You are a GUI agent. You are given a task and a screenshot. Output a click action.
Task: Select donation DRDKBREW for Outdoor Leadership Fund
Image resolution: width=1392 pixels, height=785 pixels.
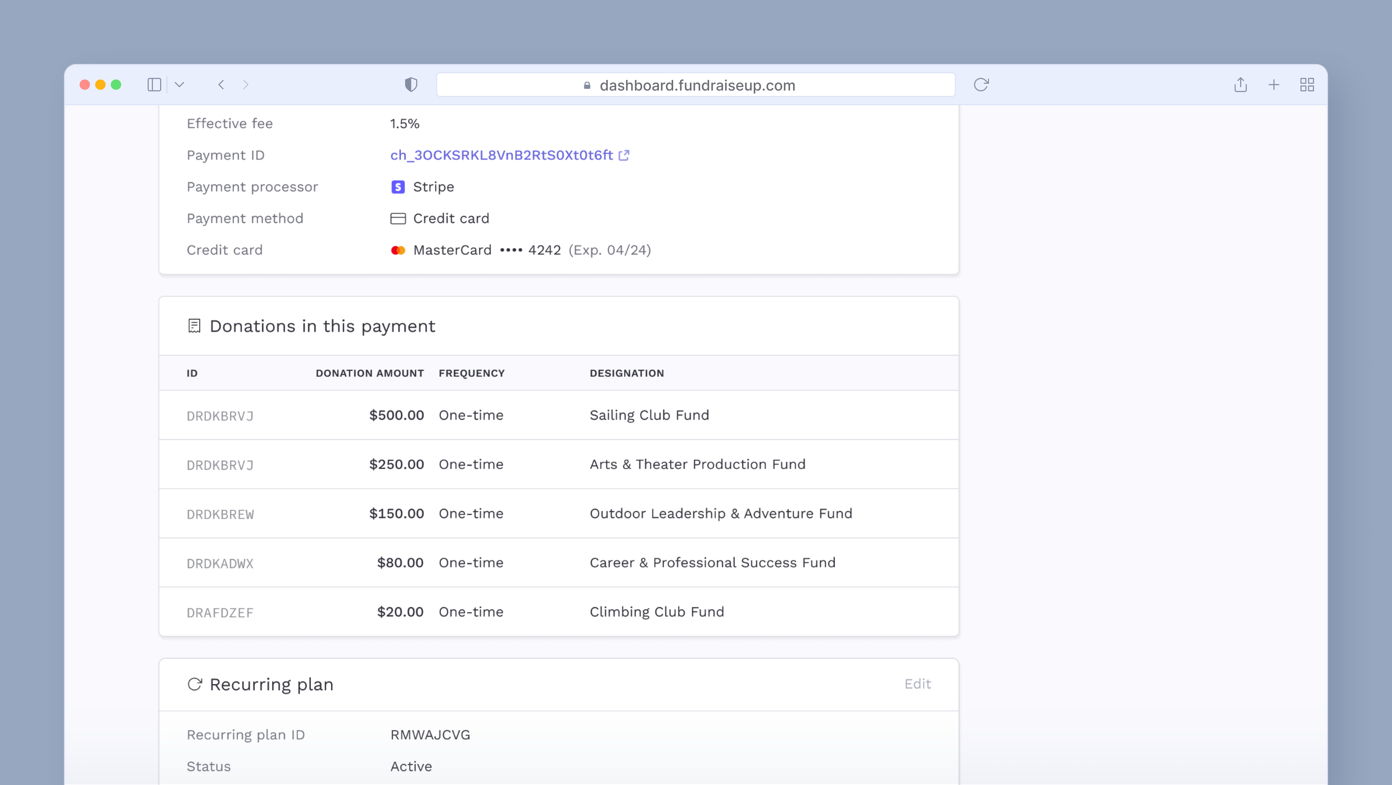point(220,513)
